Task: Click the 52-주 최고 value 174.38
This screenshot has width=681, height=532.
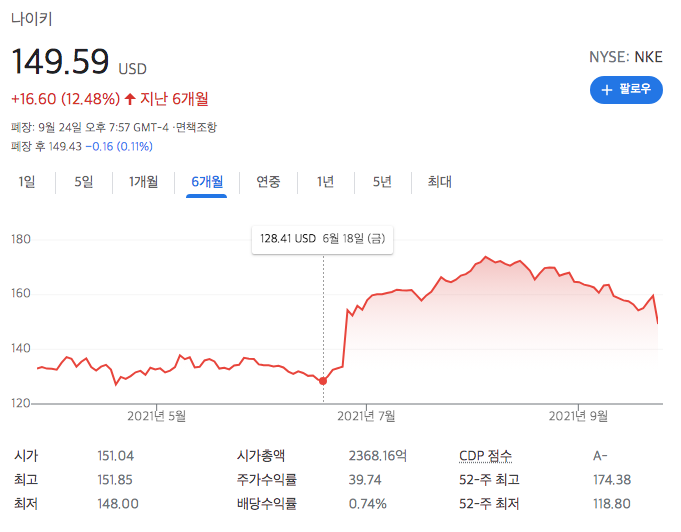Action: 612,480
